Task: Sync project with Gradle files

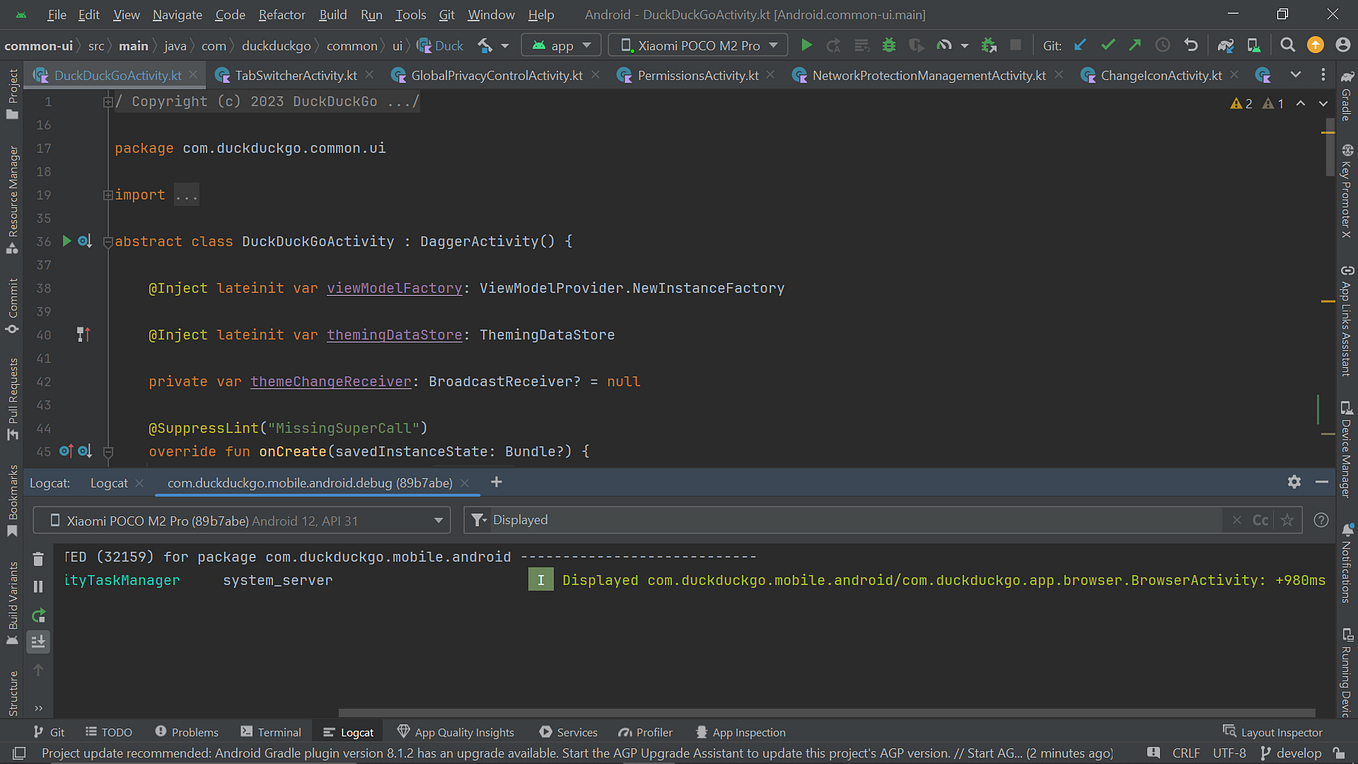Action: [x=1225, y=45]
